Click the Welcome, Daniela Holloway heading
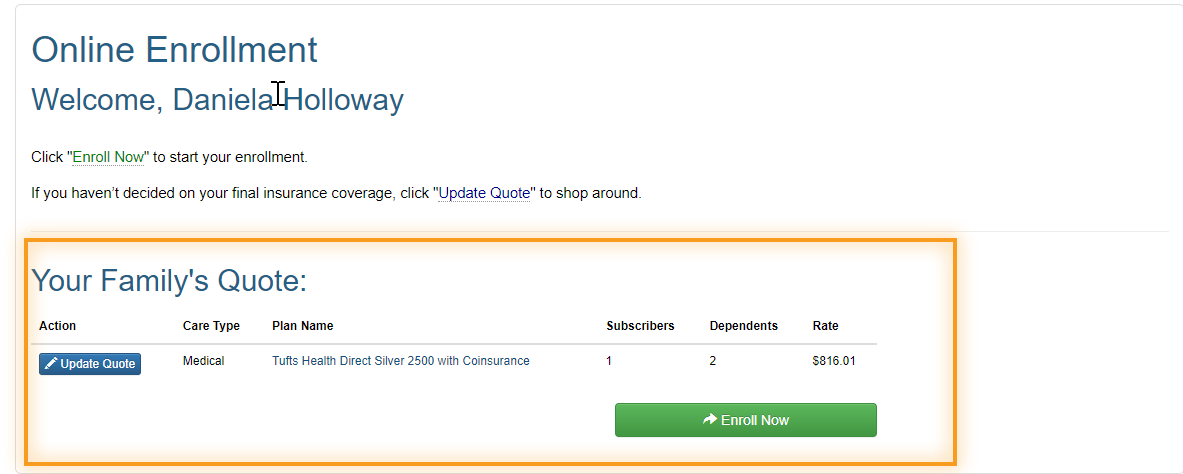The width and height of the screenshot is (1183, 474). pos(217,100)
